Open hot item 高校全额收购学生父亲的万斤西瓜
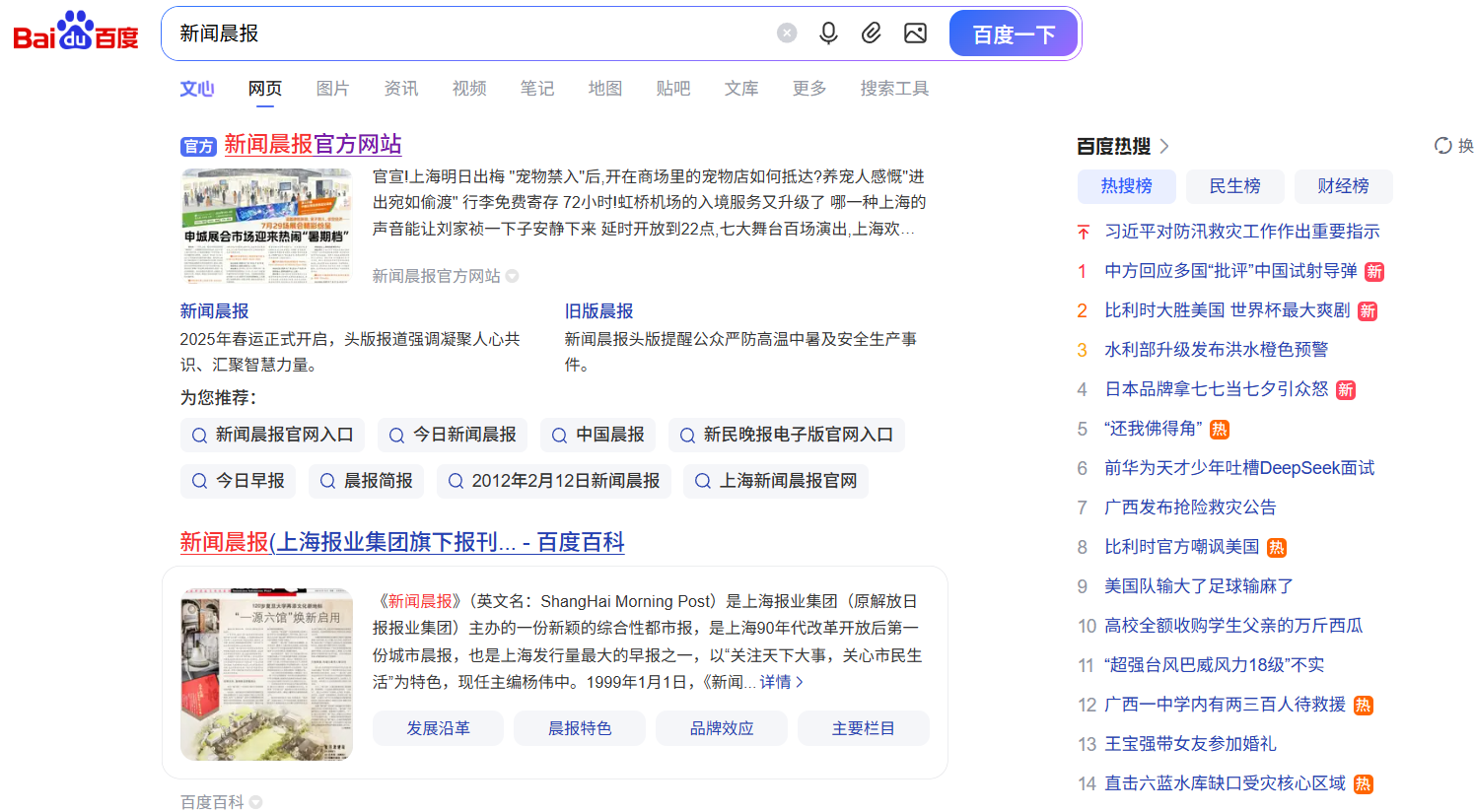1474x812 pixels. tap(1233, 626)
